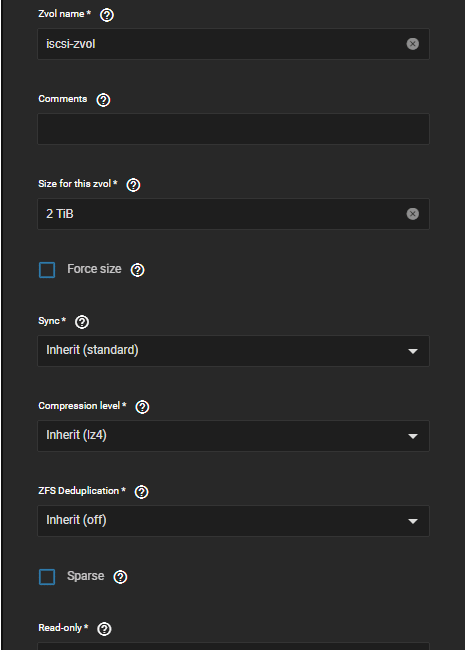The width and height of the screenshot is (465, 650).
Task: View help tooltip for Sparse option
Action: [x=120, y=577]
